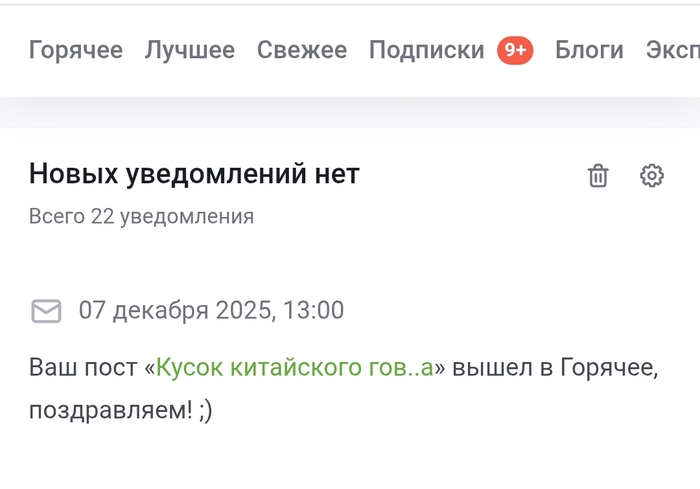The height and width of the screenshot is (489, 700).
Task: Delete all notifications with trash icon
Action: 598,176
